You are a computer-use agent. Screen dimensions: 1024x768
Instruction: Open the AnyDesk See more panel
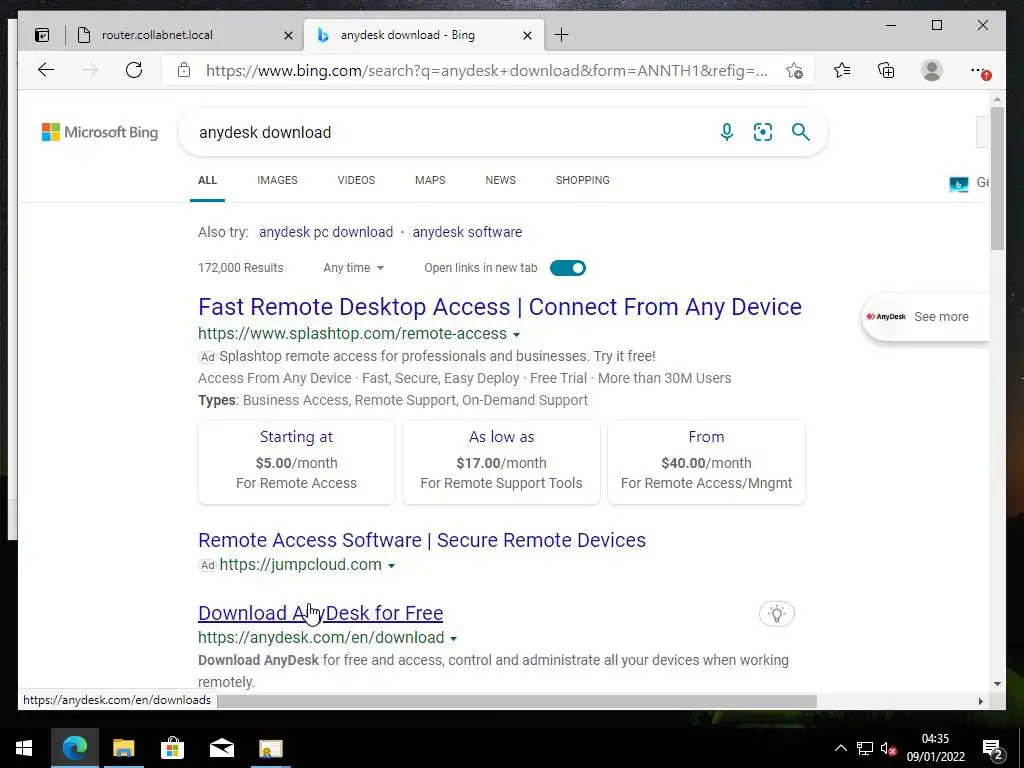pyautogui.click(x=925, y=317)
